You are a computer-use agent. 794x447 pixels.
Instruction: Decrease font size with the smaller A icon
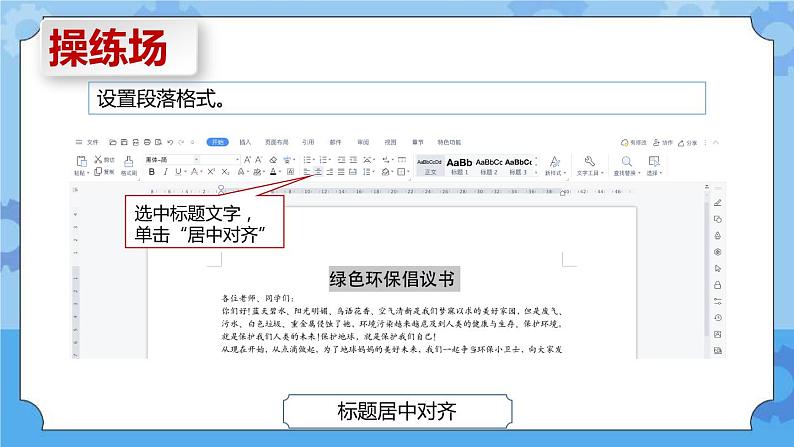[x=258, y=159]
